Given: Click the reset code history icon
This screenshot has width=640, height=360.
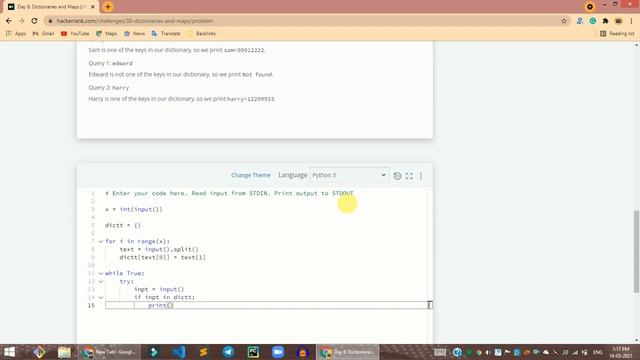Looking at the screenshot, I should click(x=397, y=176).
